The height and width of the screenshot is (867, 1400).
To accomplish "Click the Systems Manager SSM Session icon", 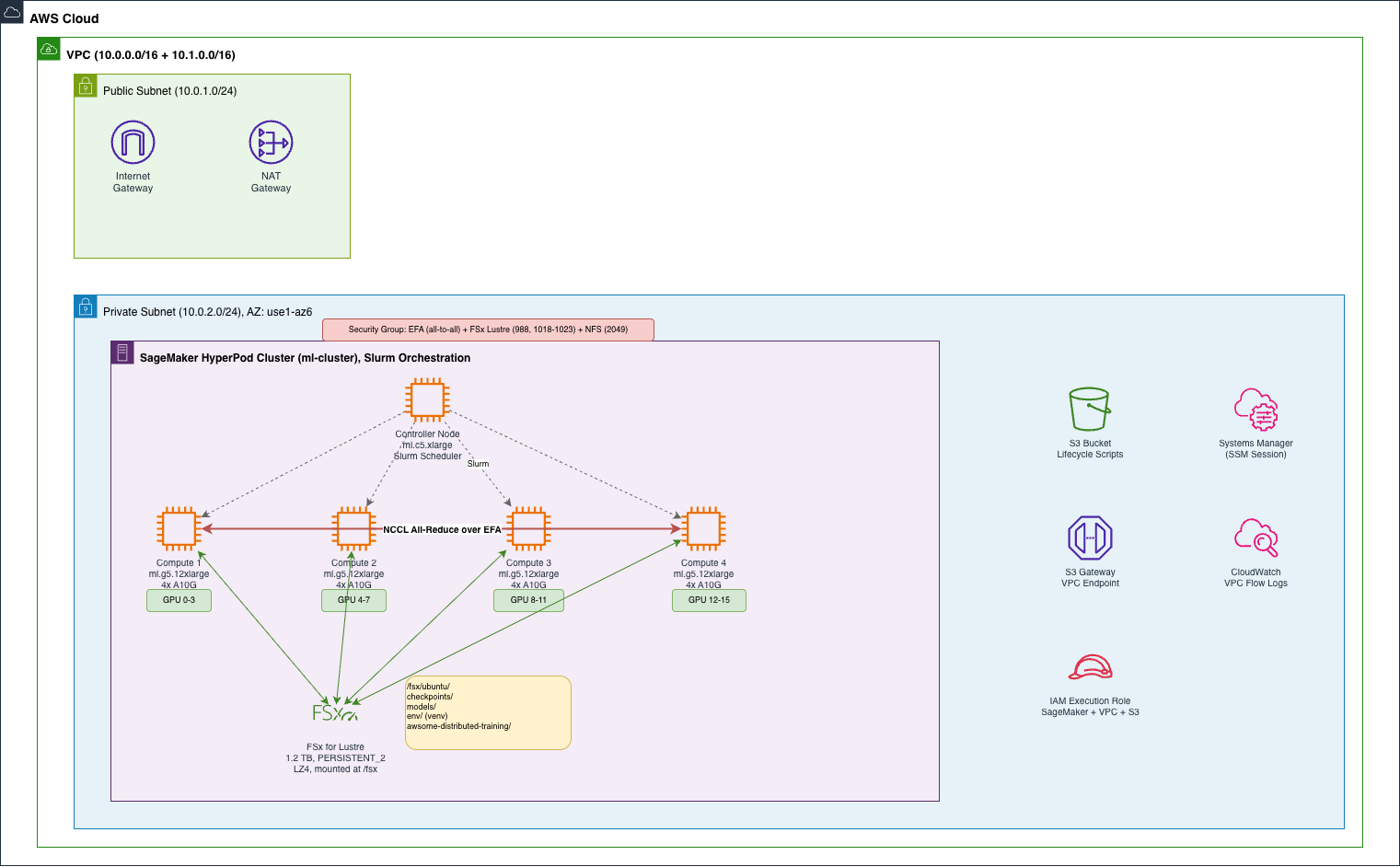I will (x=1255, y=410).
